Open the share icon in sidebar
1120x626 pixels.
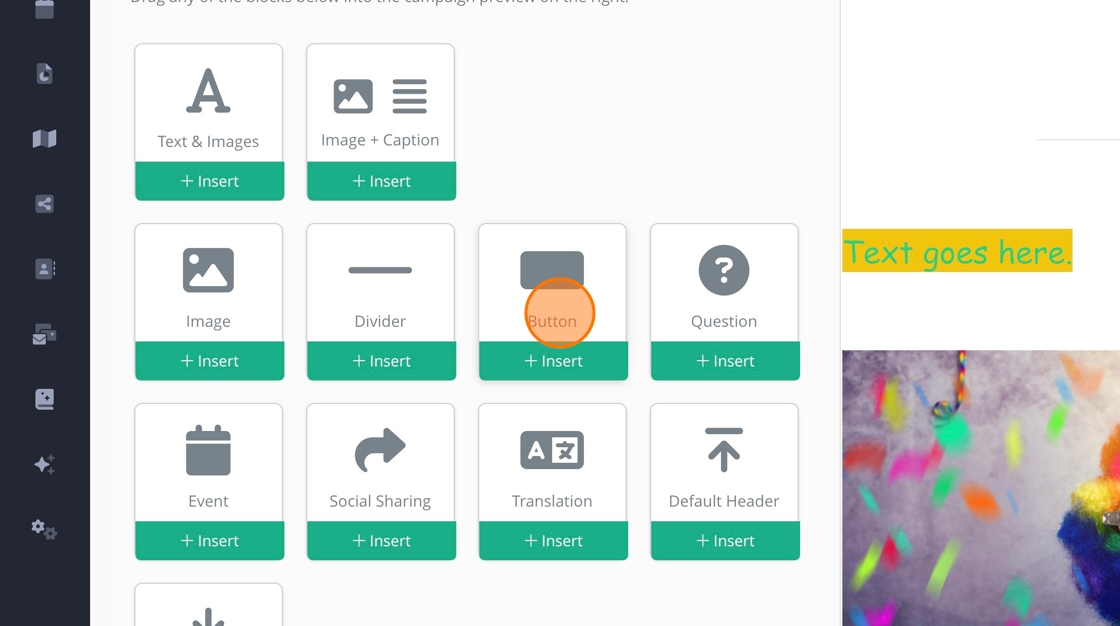[44, 204]
